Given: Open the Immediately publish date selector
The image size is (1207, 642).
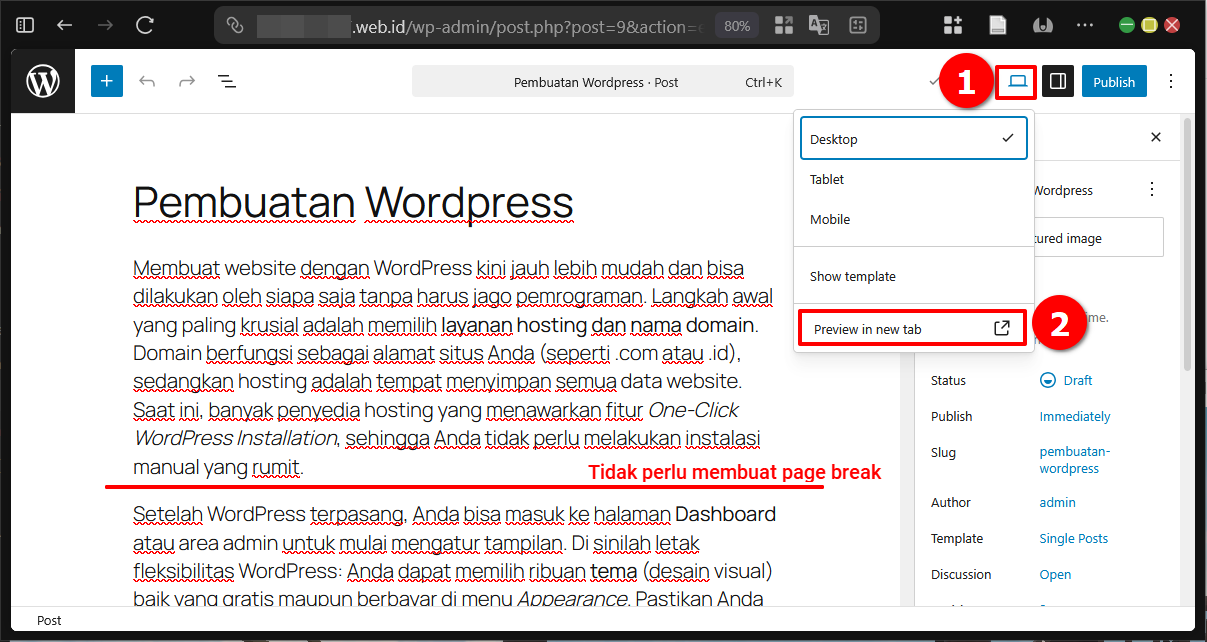Looking at the screenshot, I should point(1075,416).
